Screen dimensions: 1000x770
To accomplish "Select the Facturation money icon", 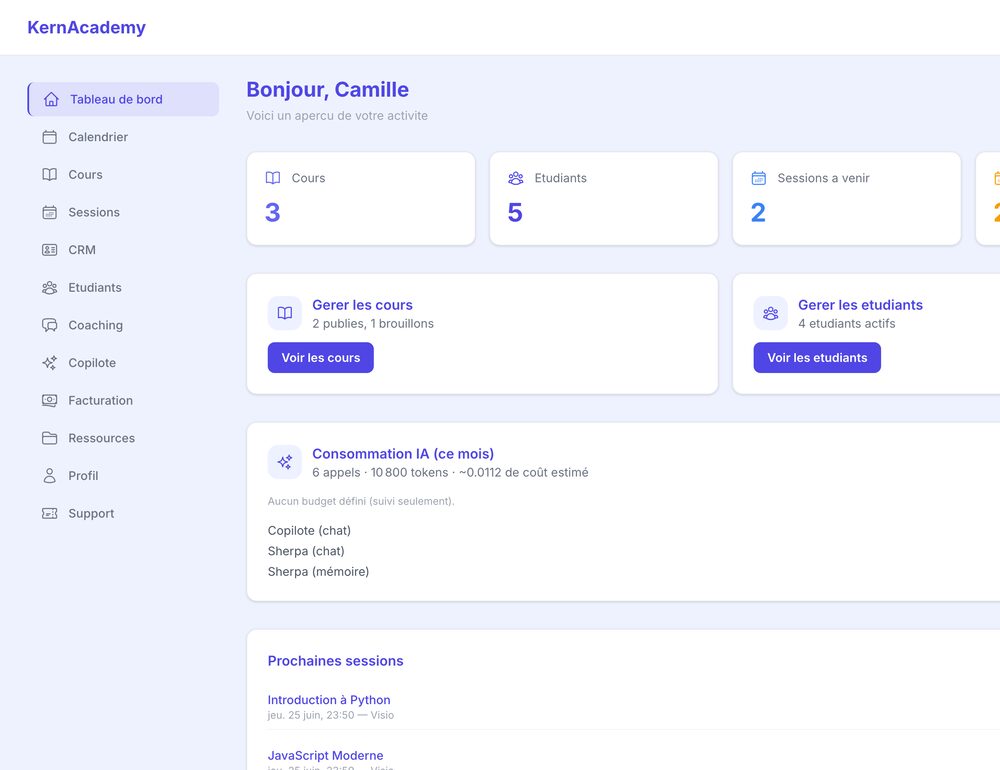I will click(x=49, y=401).
